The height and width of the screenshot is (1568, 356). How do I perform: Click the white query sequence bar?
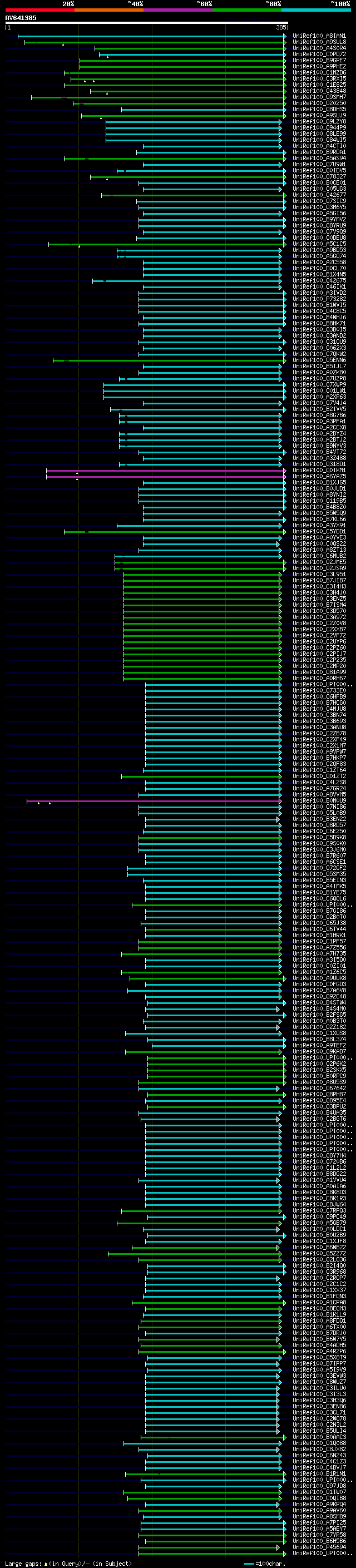click(x=147, y=22)
